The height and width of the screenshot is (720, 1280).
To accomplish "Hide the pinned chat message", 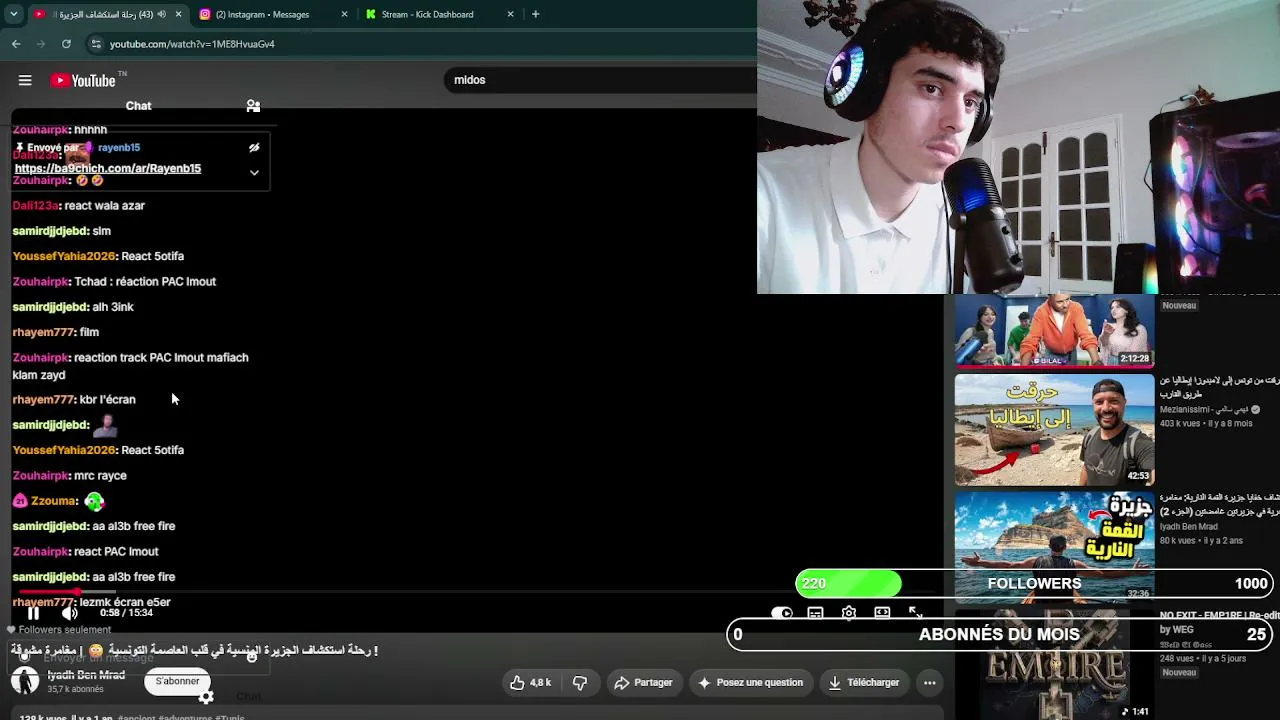I will click(x=254, y=147).
